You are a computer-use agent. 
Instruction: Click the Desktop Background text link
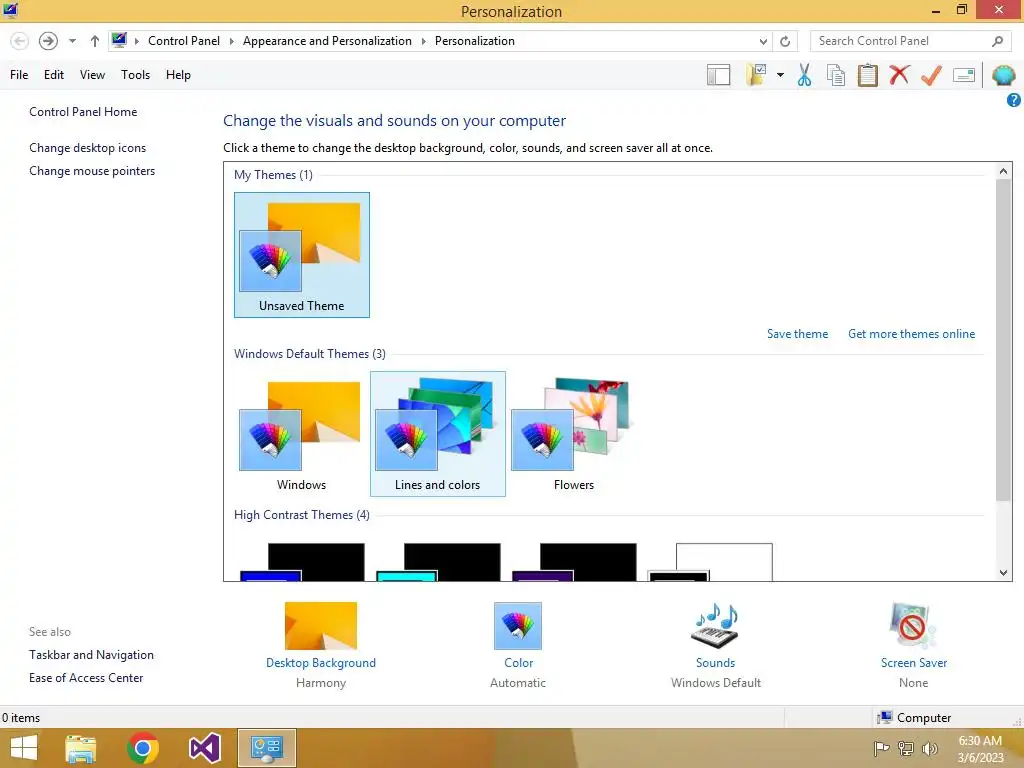(x=321, y=663)
